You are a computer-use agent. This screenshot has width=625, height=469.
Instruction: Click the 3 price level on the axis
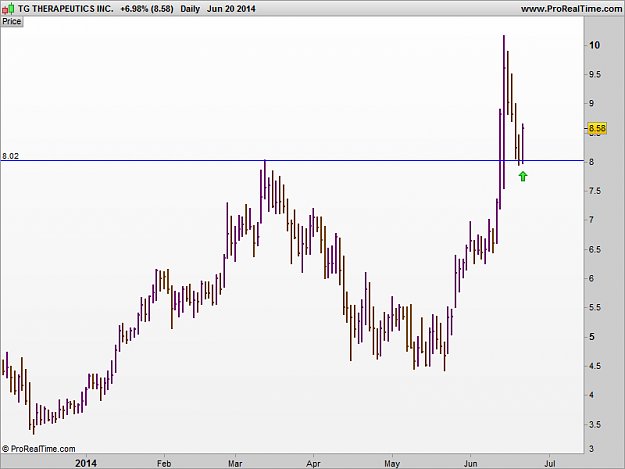click(592, 449)
